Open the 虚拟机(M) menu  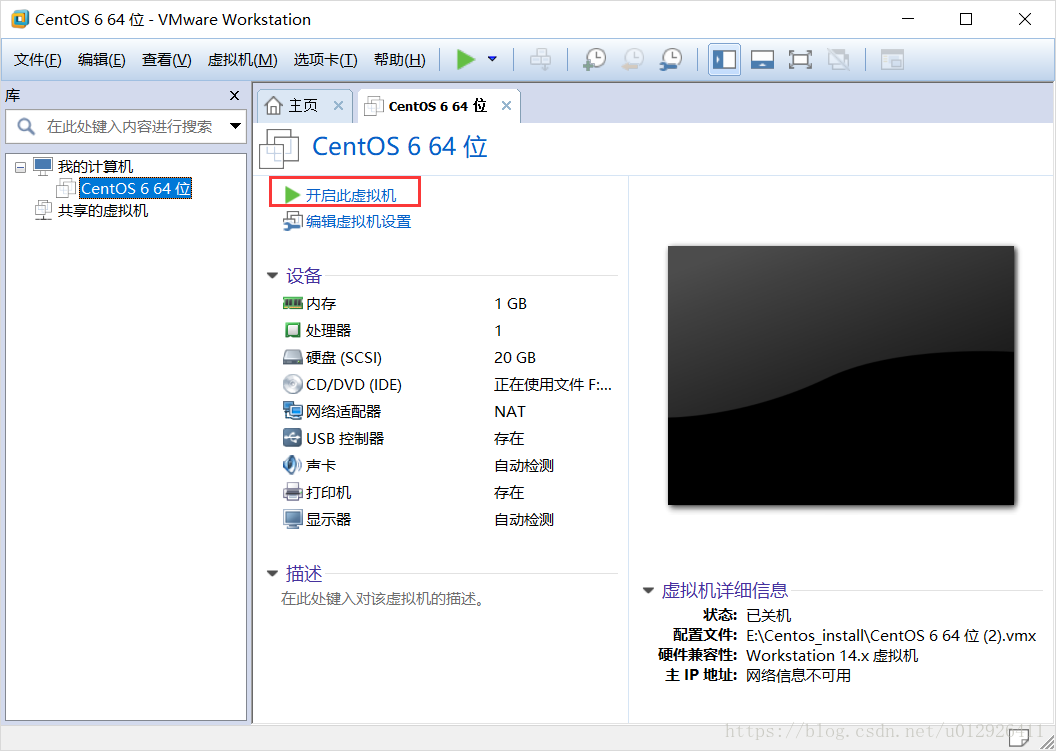[x=242, y=59]
